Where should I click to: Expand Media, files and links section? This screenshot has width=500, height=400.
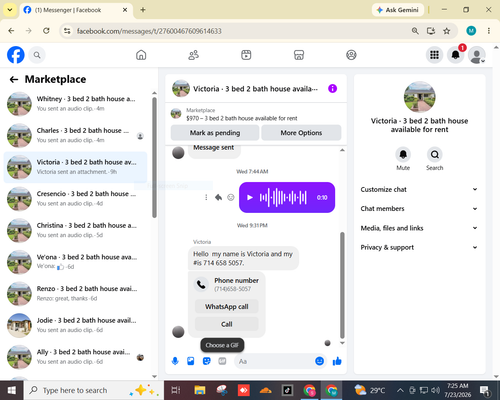click(419, 228)
